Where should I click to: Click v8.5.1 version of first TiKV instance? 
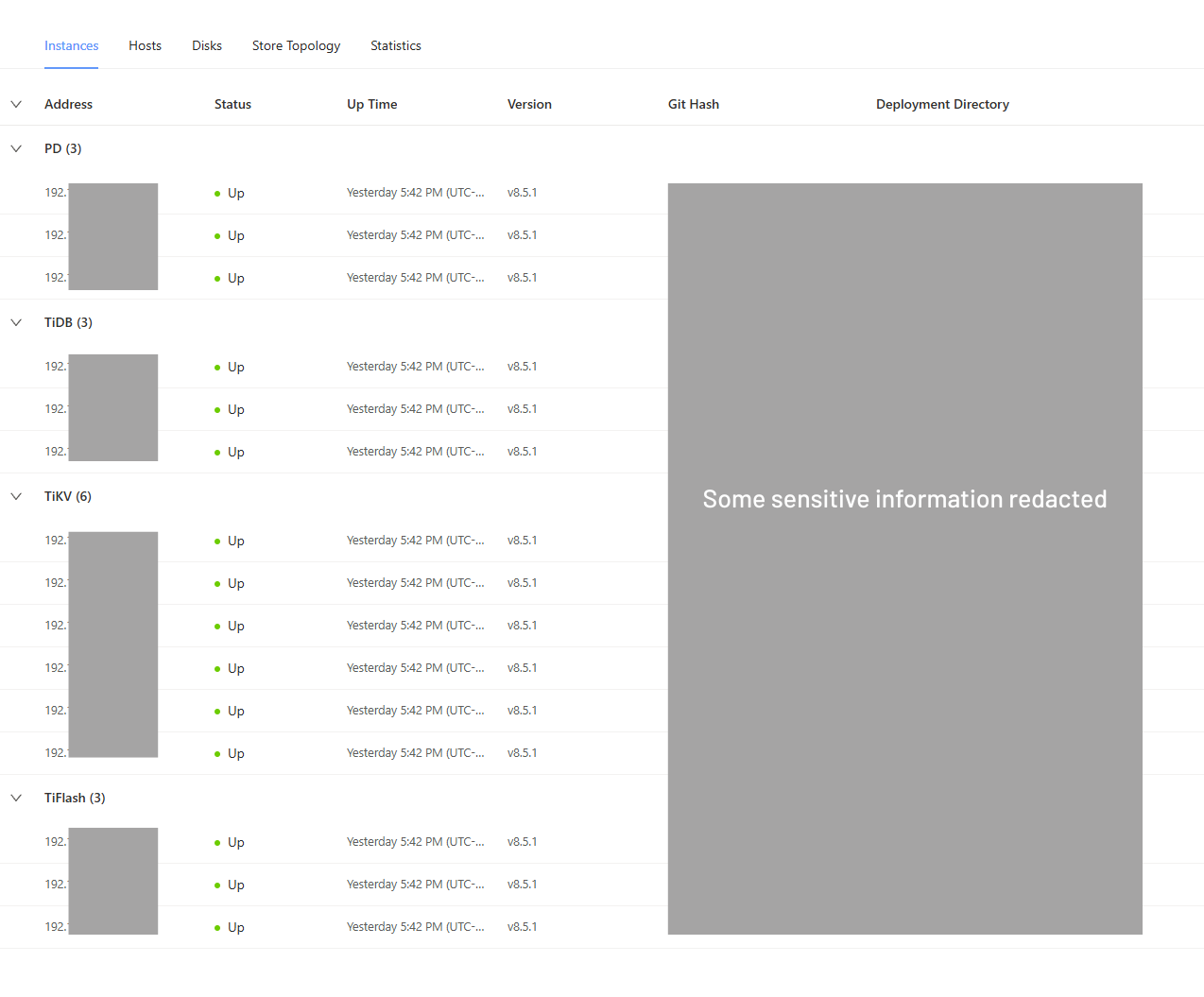[x=522, y=541]
